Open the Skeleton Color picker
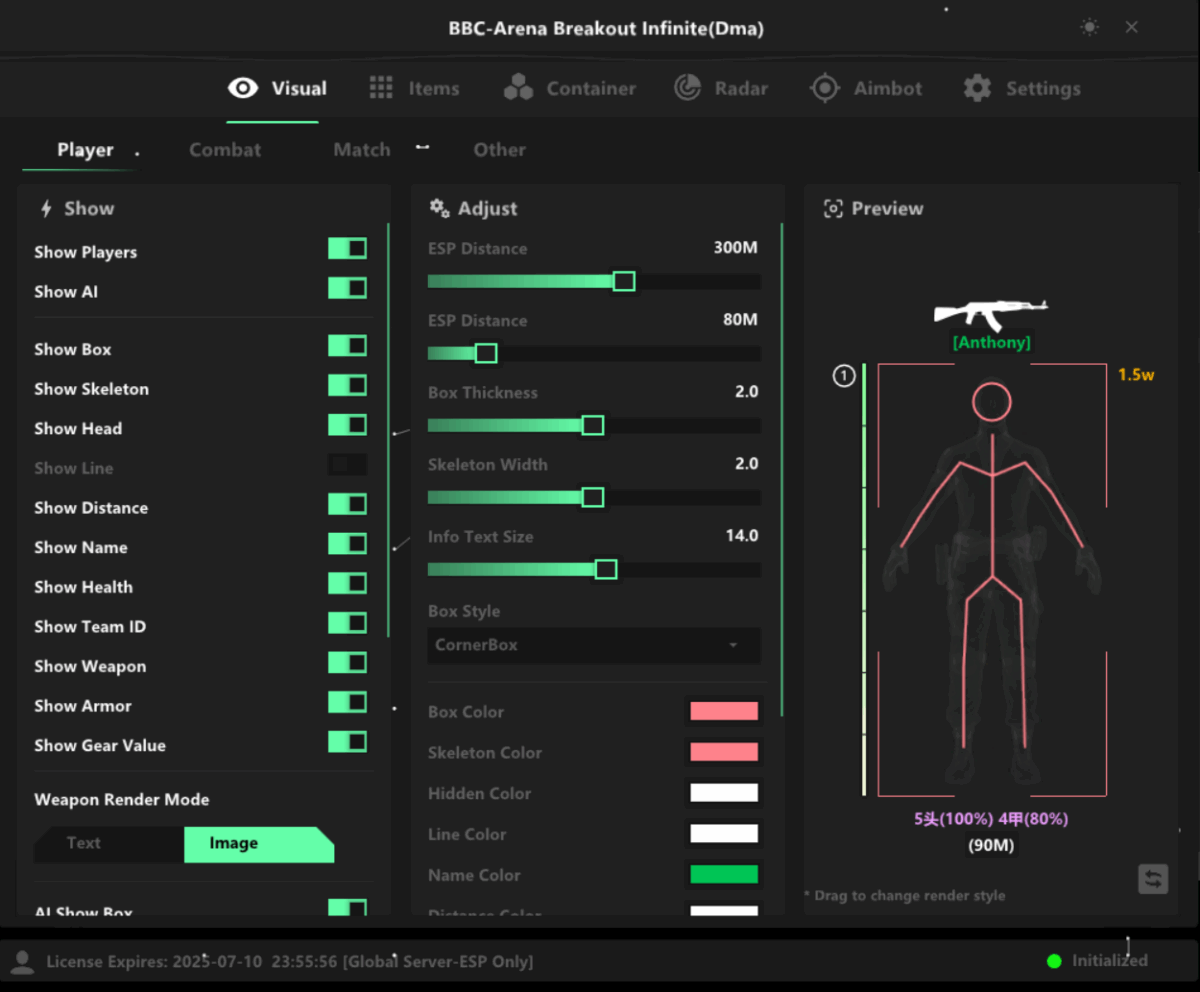Image resolution: width=1200 pixels, height=992 pixels. point(723,752)
